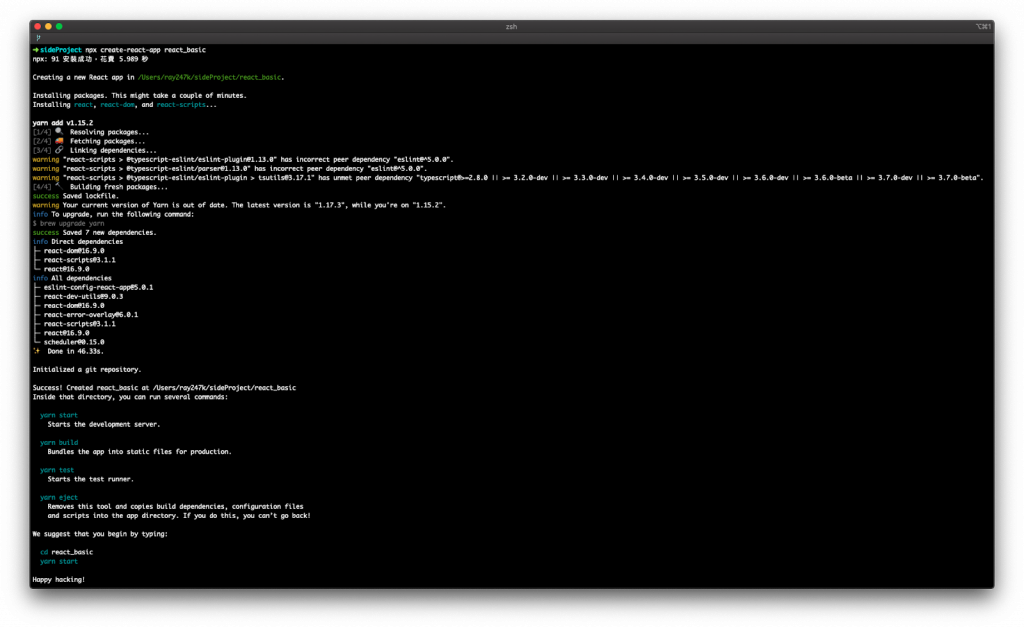Click the 'Linking dependencies...' text

click(113, 150)
